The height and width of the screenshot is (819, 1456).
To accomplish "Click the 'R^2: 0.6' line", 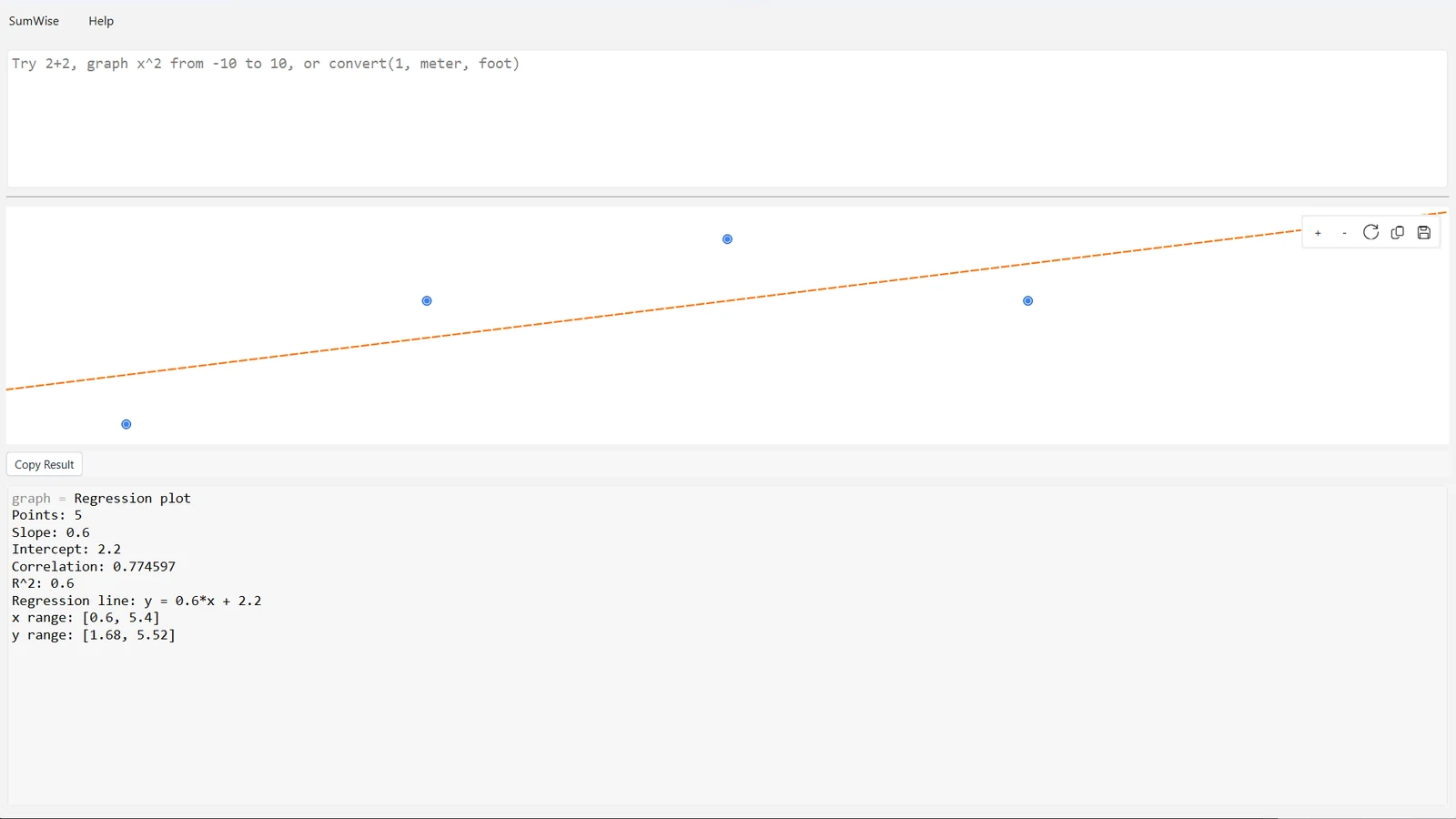I will (43, 583).
